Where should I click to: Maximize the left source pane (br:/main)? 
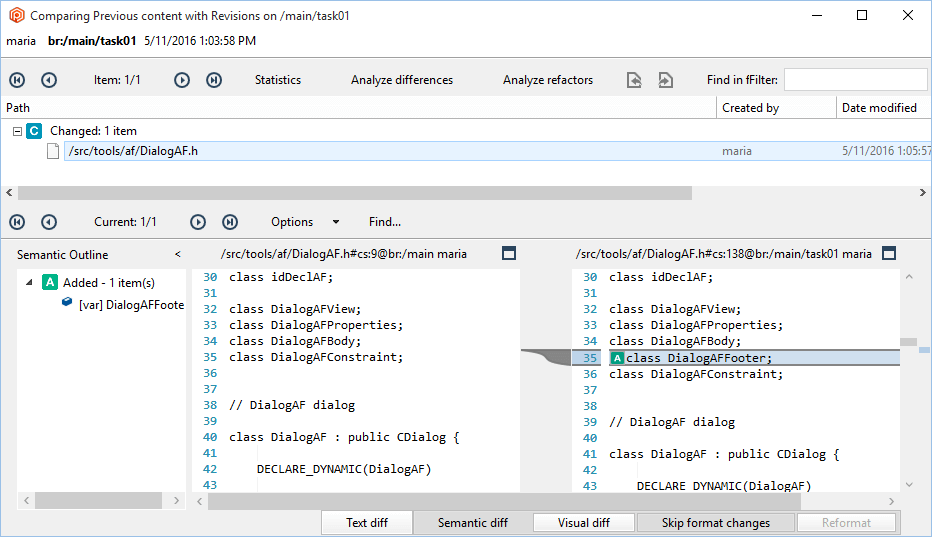(x=509, y=253)
